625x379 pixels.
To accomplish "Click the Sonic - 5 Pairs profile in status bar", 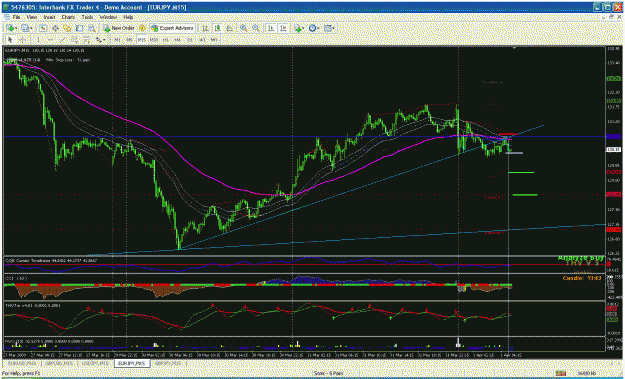I will click(x=330, y=373).
